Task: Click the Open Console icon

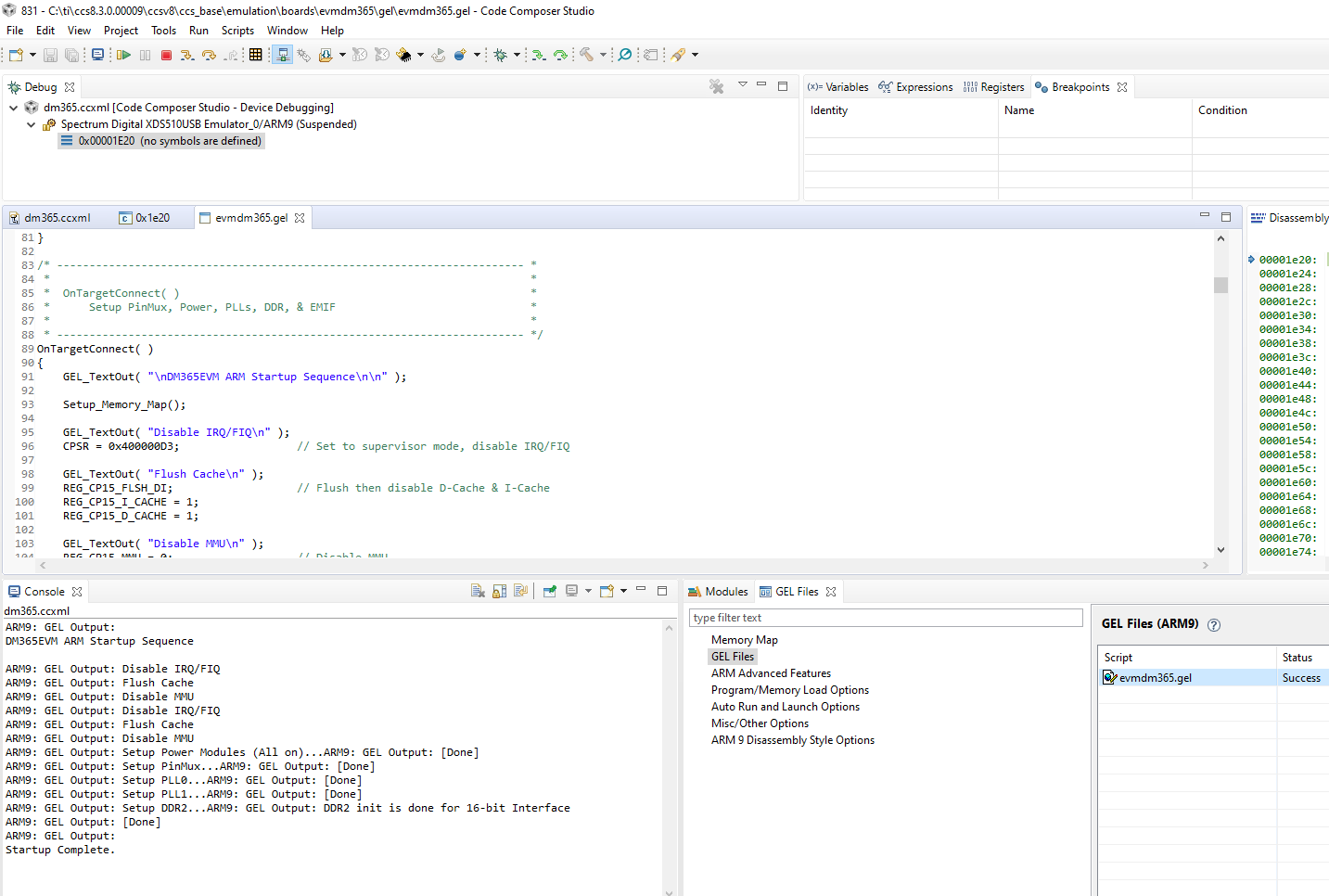Action: point(607,591)
